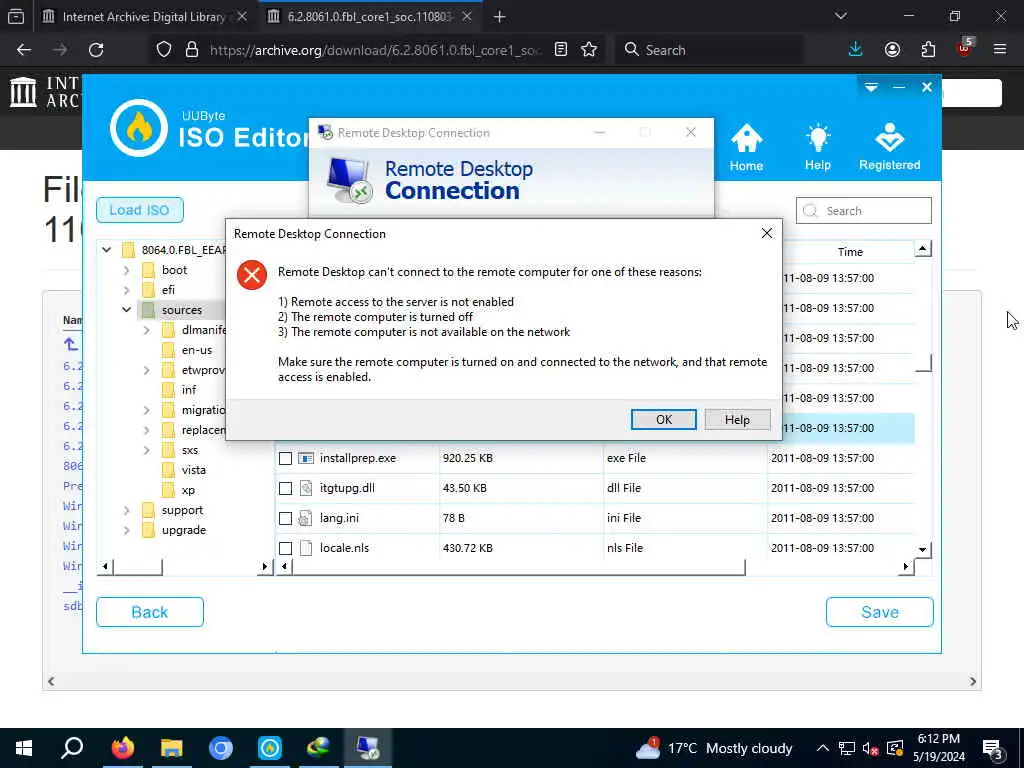
Task: Select the inf folder in tree
Action: click(x=189, y=390)
